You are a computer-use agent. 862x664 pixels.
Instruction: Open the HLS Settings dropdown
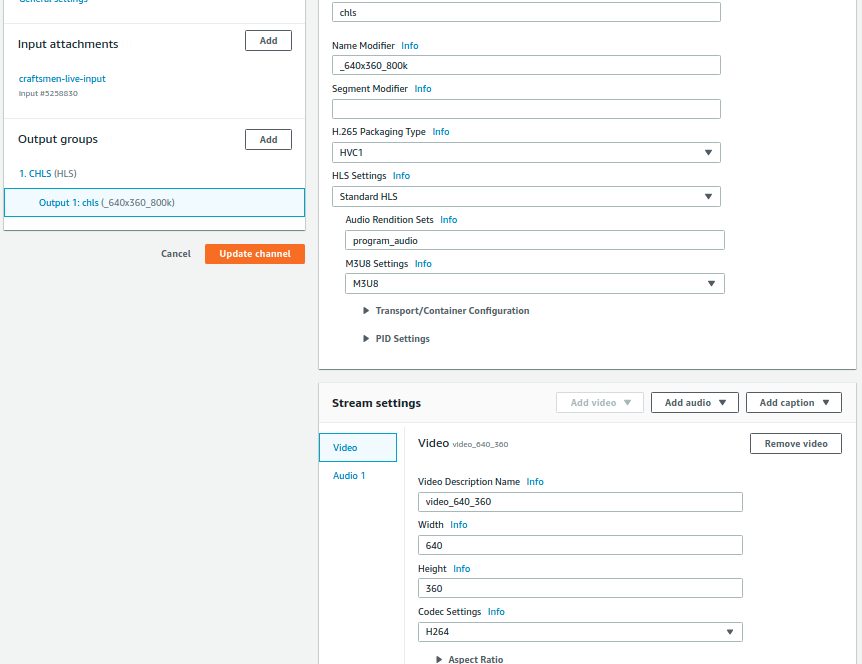click(526, 197)
